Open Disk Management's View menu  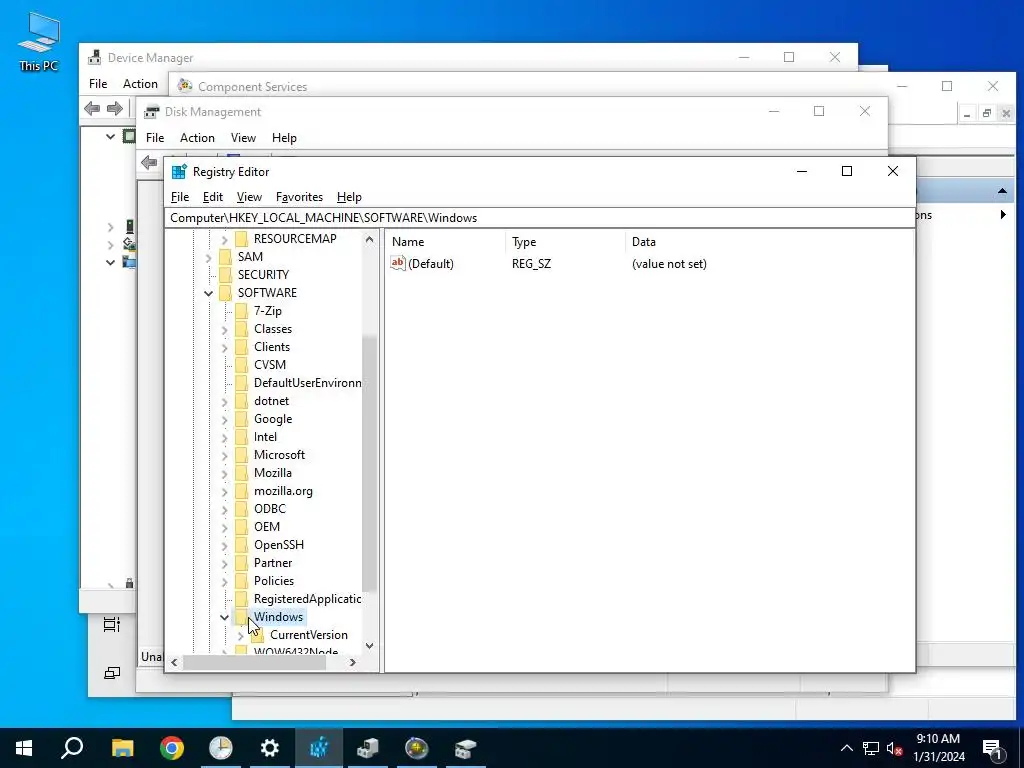[243, 138]
